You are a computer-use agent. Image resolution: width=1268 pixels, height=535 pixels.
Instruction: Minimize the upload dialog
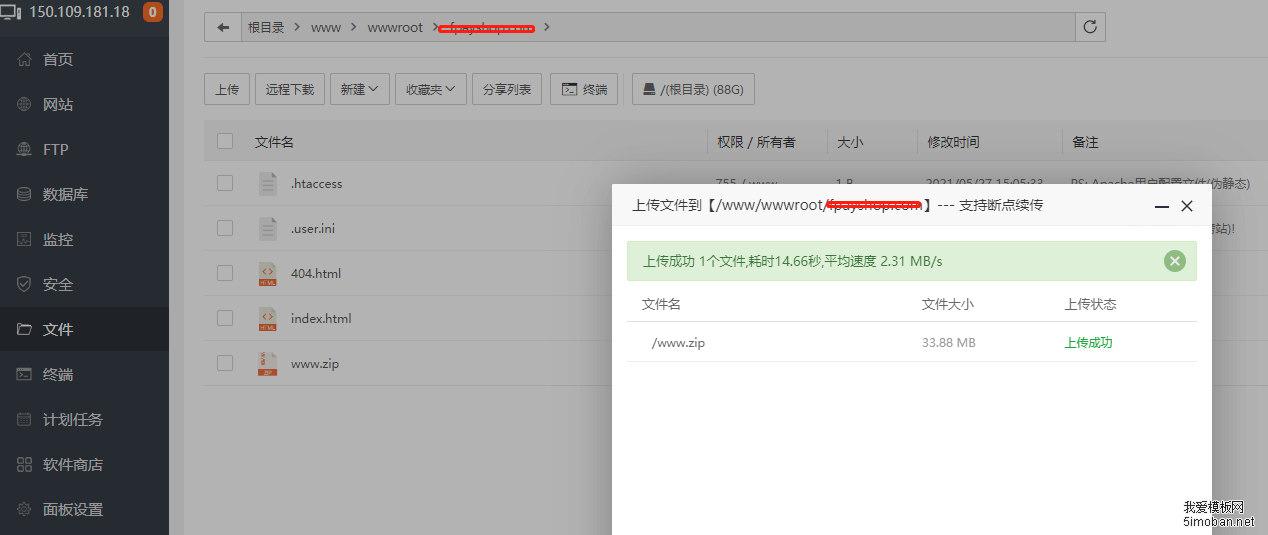tap(1162, 206)
